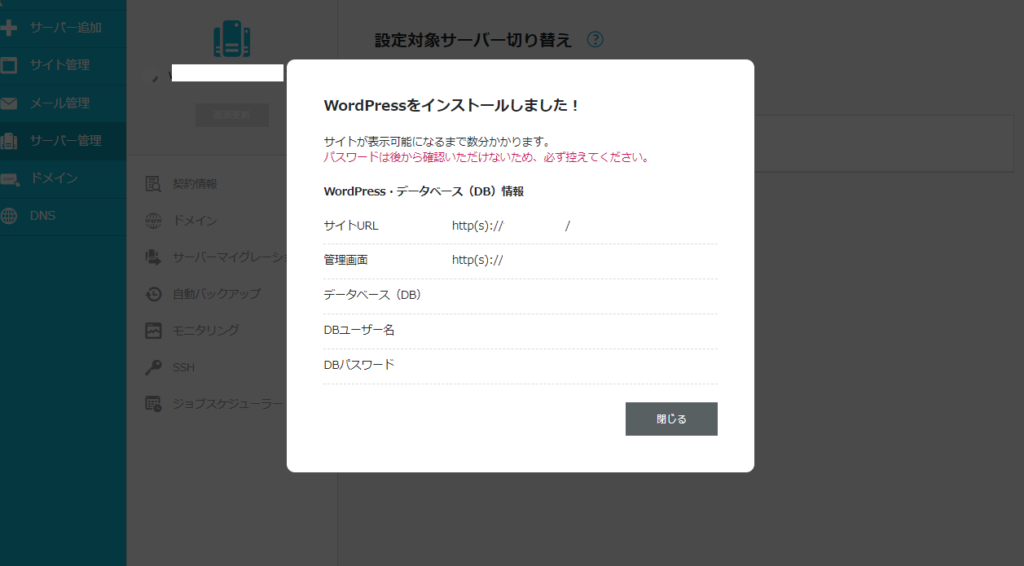Click the WordPress・データベース（DB）情報 subheading
This screenshot has width=1024, height=566.
click(x=424, y=191)
